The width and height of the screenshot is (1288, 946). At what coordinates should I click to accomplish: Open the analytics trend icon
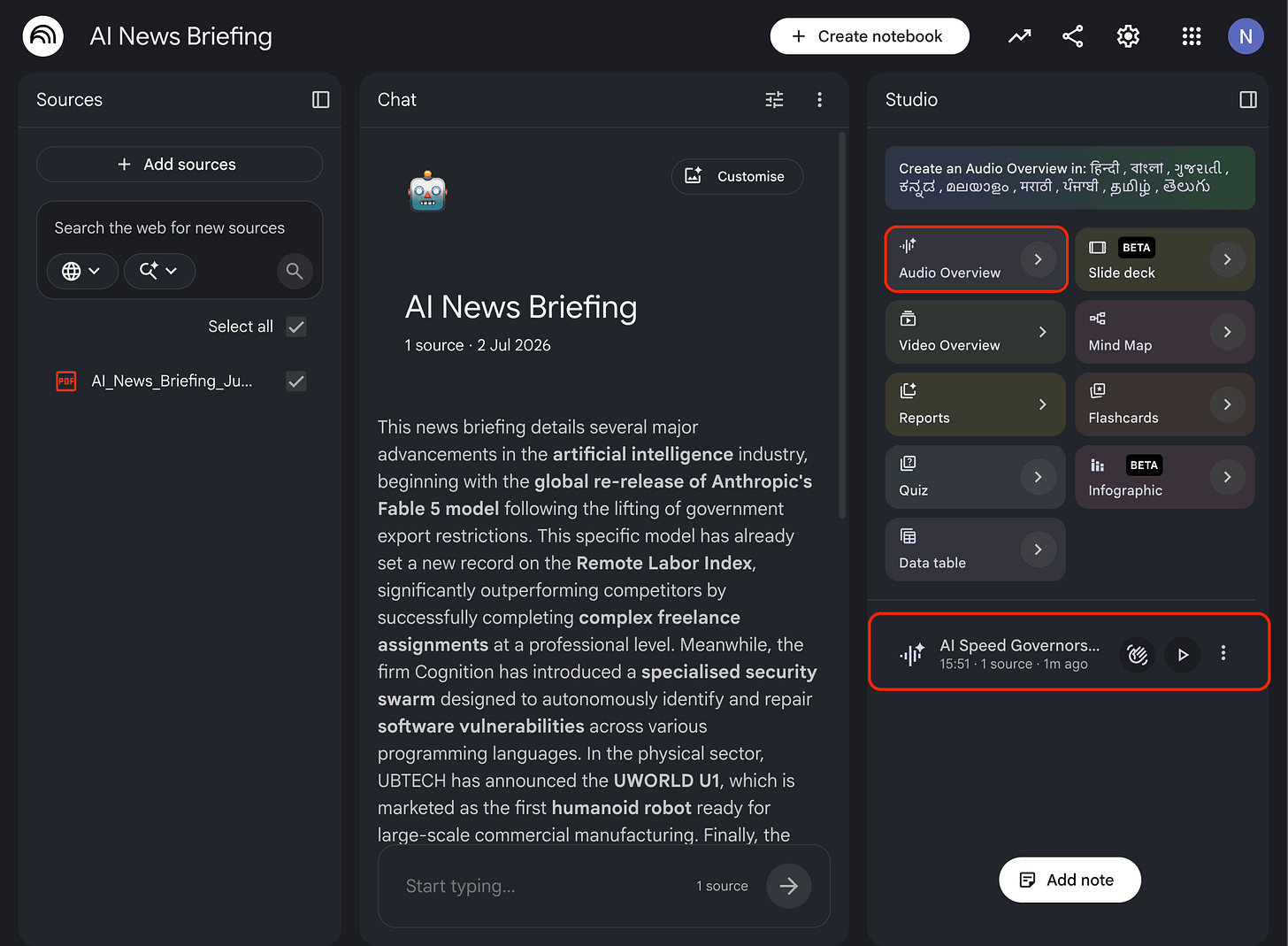pyautogui.click(x=1019, y=36)
